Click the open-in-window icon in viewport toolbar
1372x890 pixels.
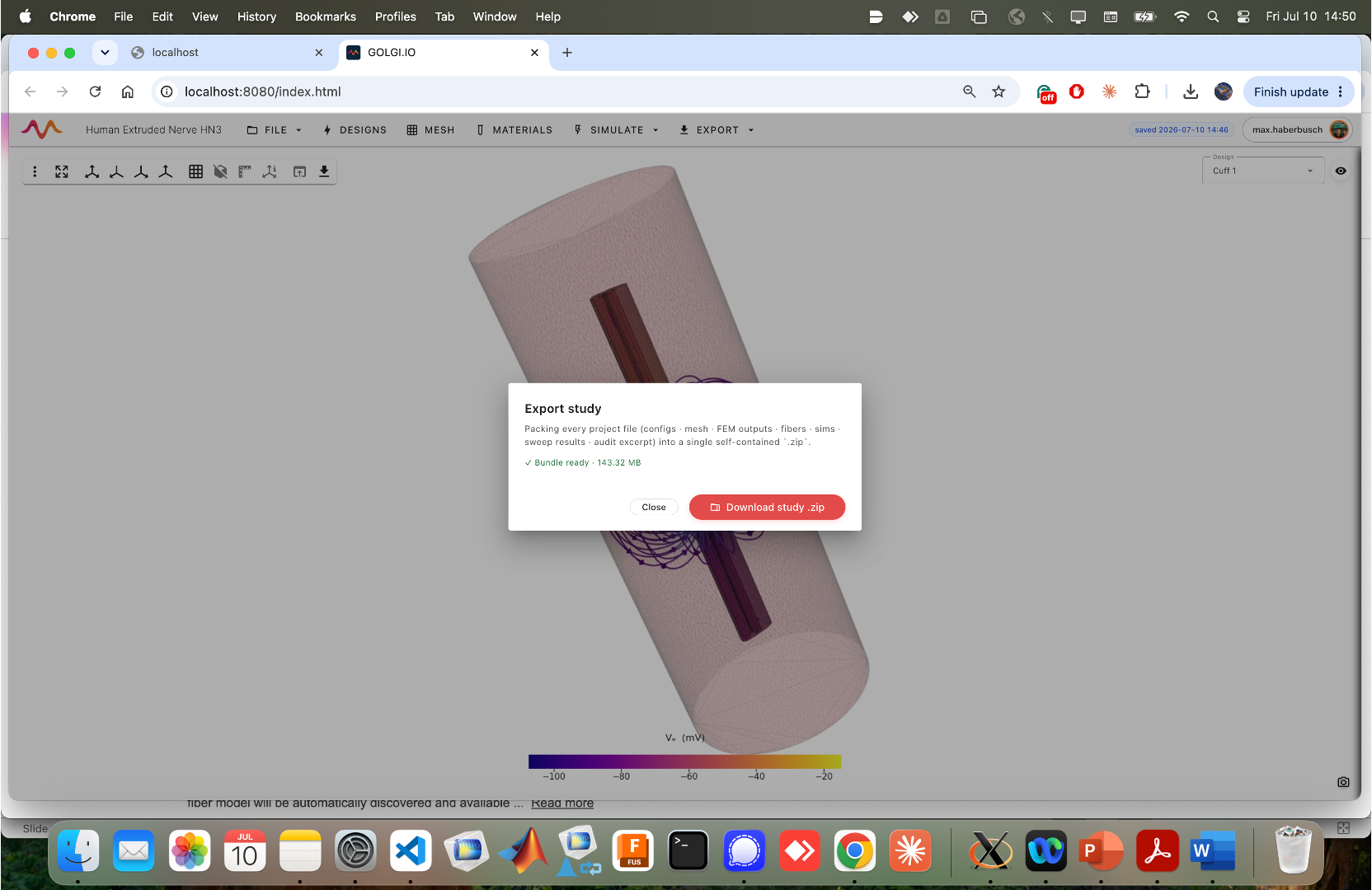pyautogui.click(x=300, y=171)
